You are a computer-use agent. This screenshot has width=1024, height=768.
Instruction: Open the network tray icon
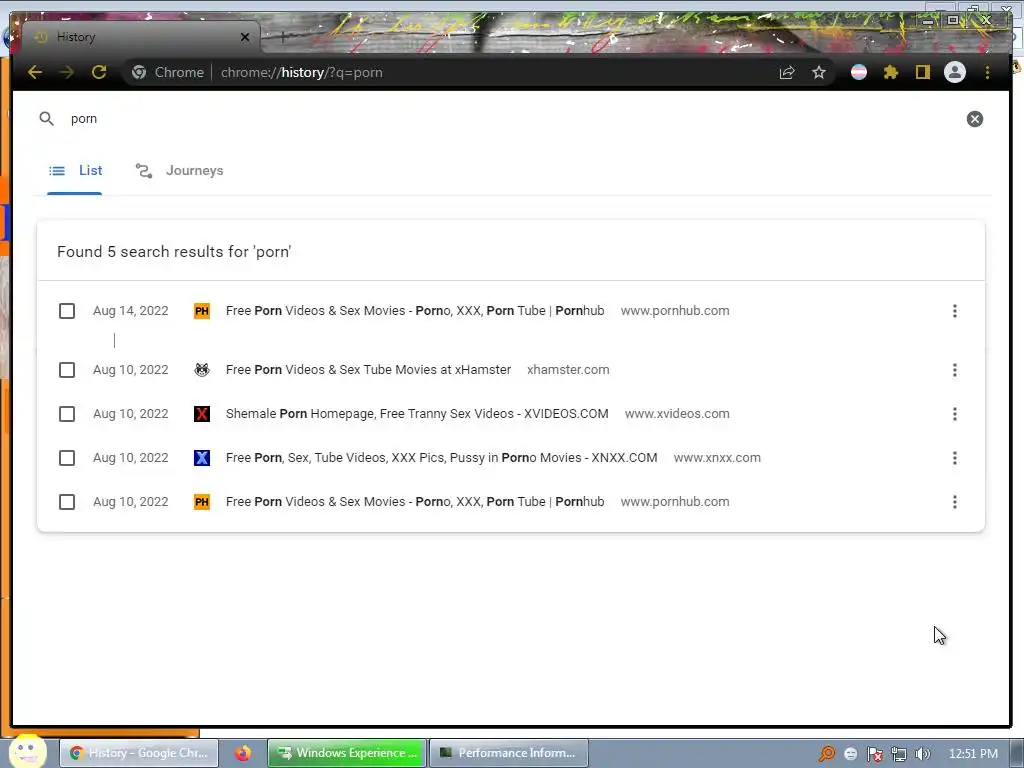click(899, 754)
